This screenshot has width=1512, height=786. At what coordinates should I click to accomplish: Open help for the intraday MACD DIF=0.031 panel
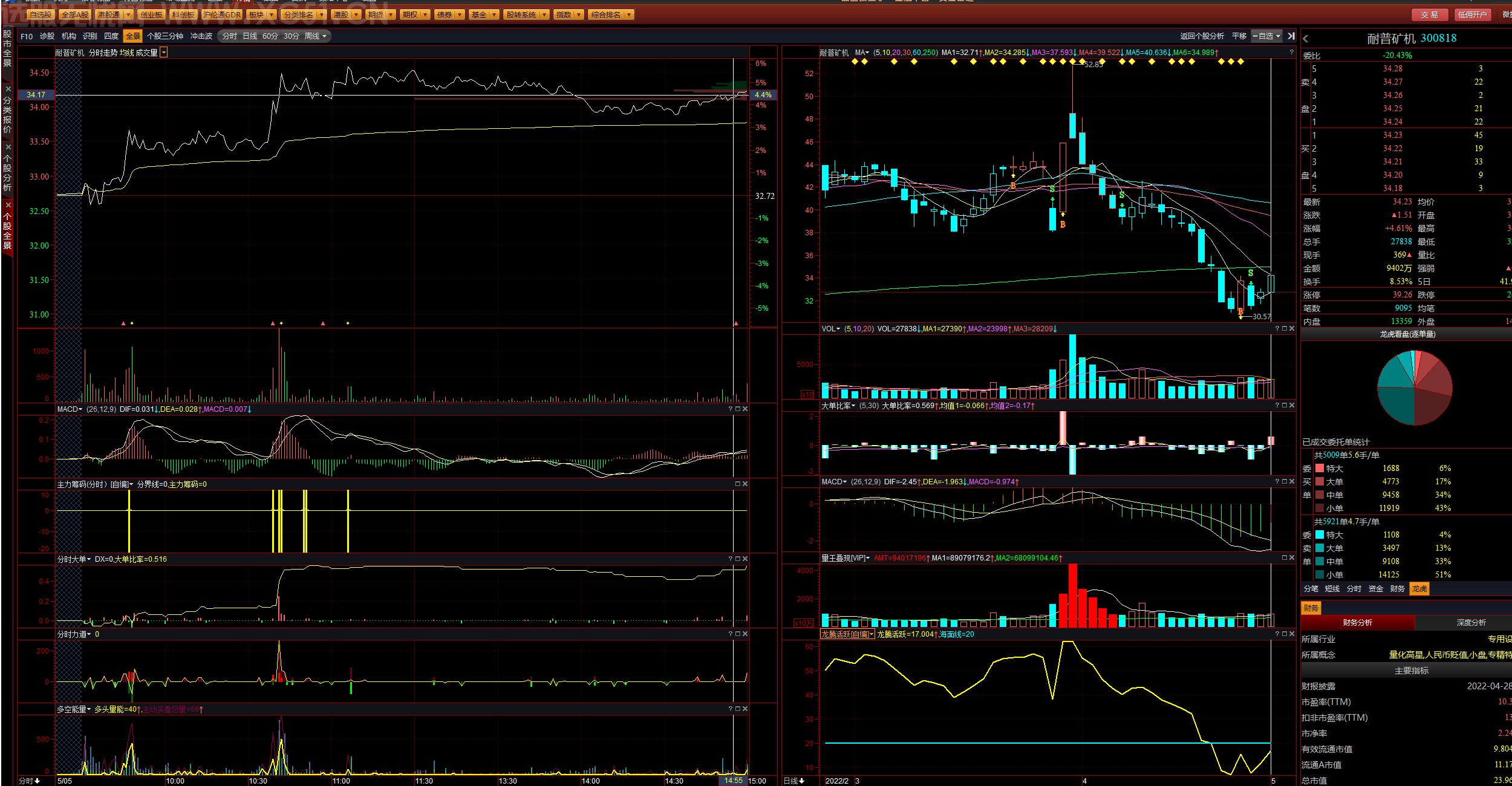(x=731, y=409)
